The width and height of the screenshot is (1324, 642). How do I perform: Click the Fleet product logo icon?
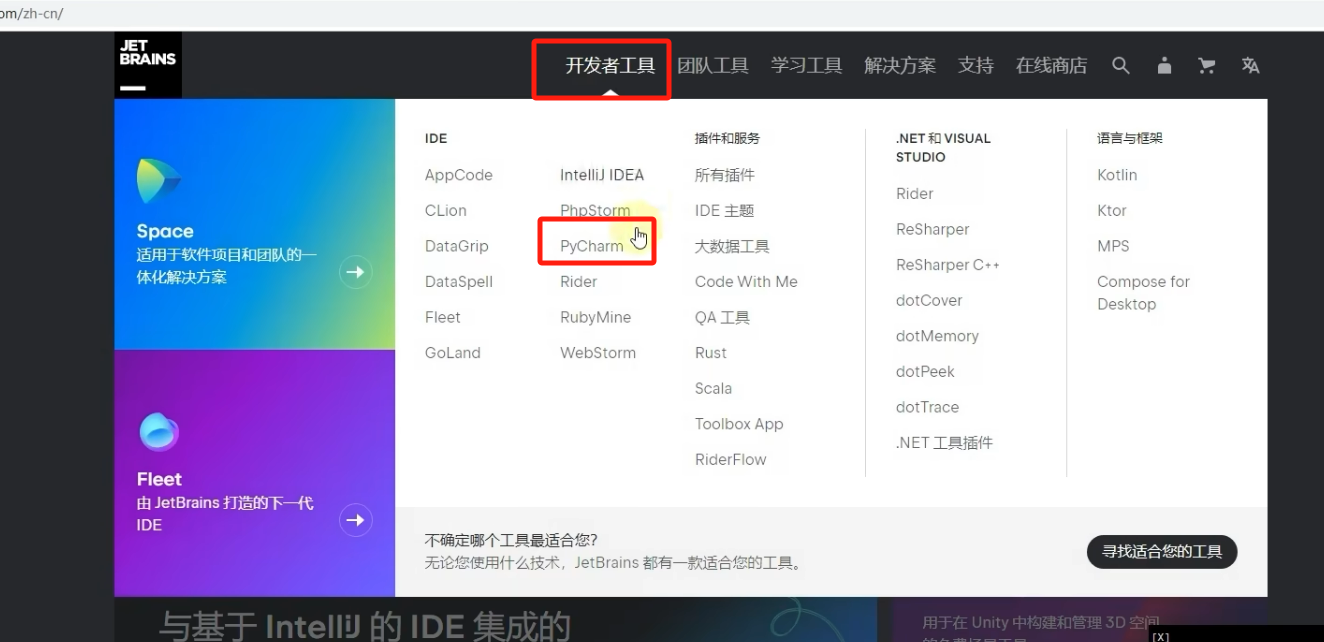pos(158,432)
